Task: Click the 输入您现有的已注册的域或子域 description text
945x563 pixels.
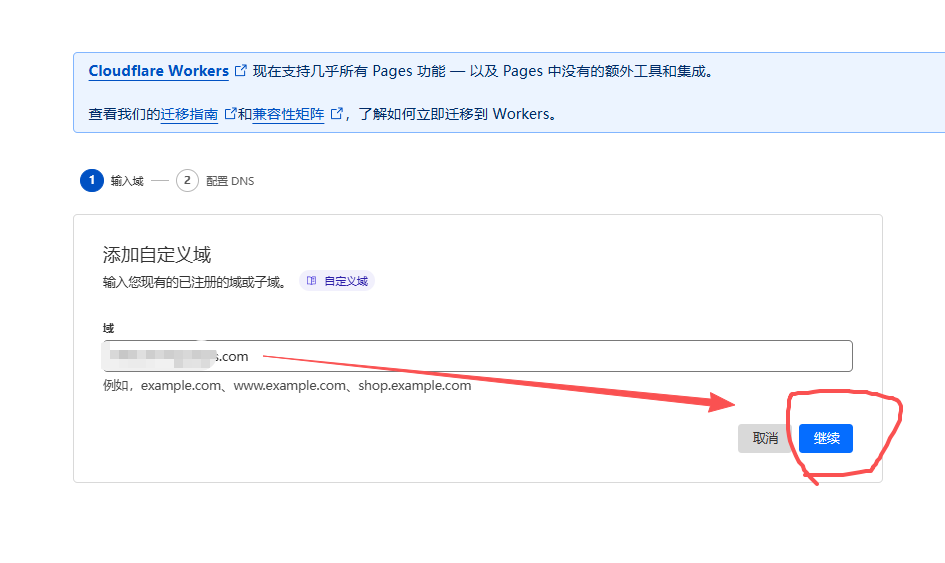Action: [194, 282]
